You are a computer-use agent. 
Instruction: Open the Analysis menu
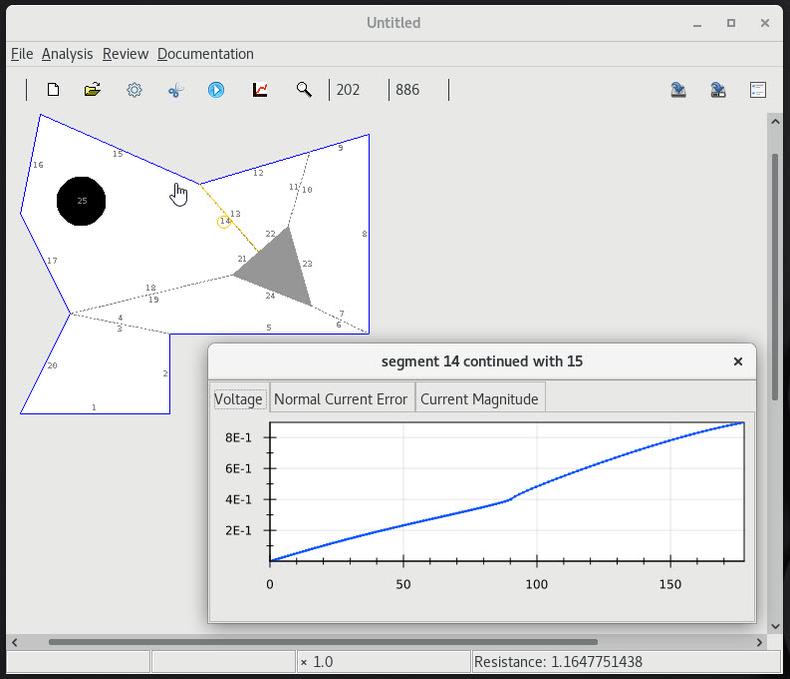point(67,54)
